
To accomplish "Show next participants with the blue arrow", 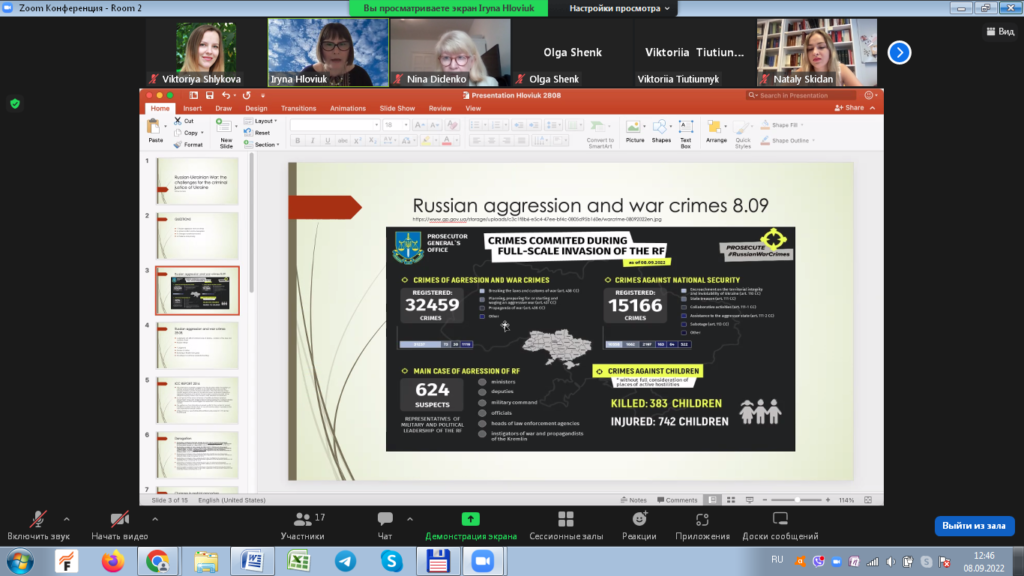I will (899, 52).
